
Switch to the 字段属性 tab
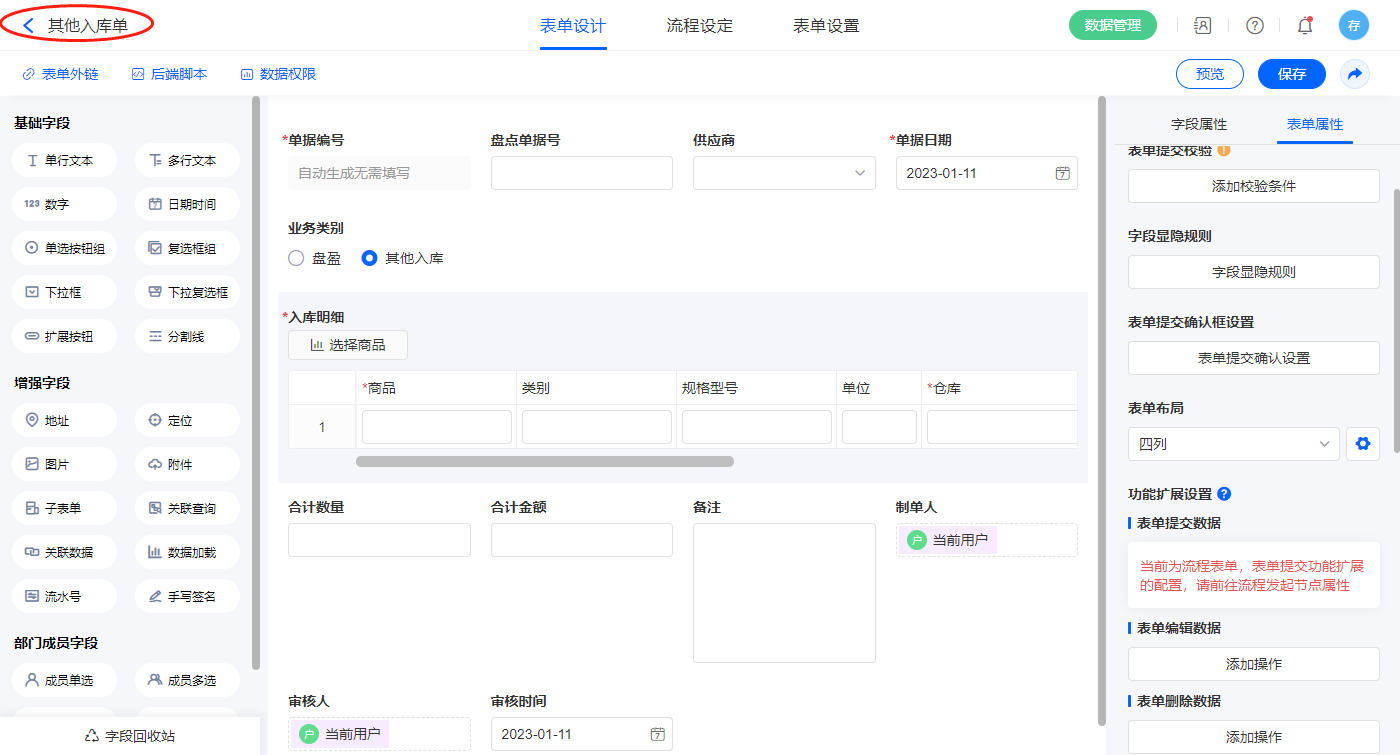pyautogui.click(x=1198, y=124)
